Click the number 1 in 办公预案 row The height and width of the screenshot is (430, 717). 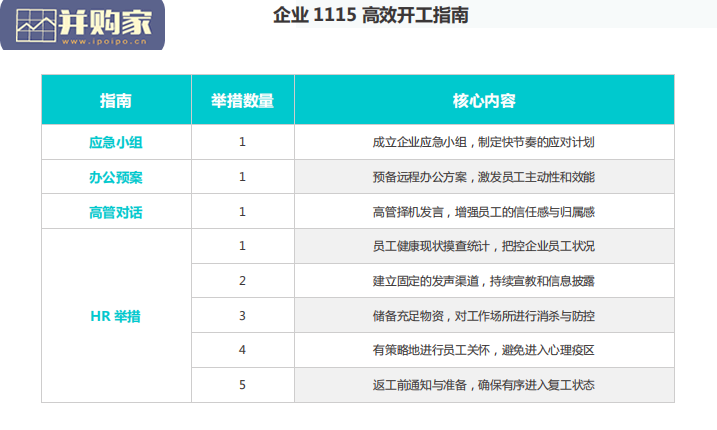(242, 177)
